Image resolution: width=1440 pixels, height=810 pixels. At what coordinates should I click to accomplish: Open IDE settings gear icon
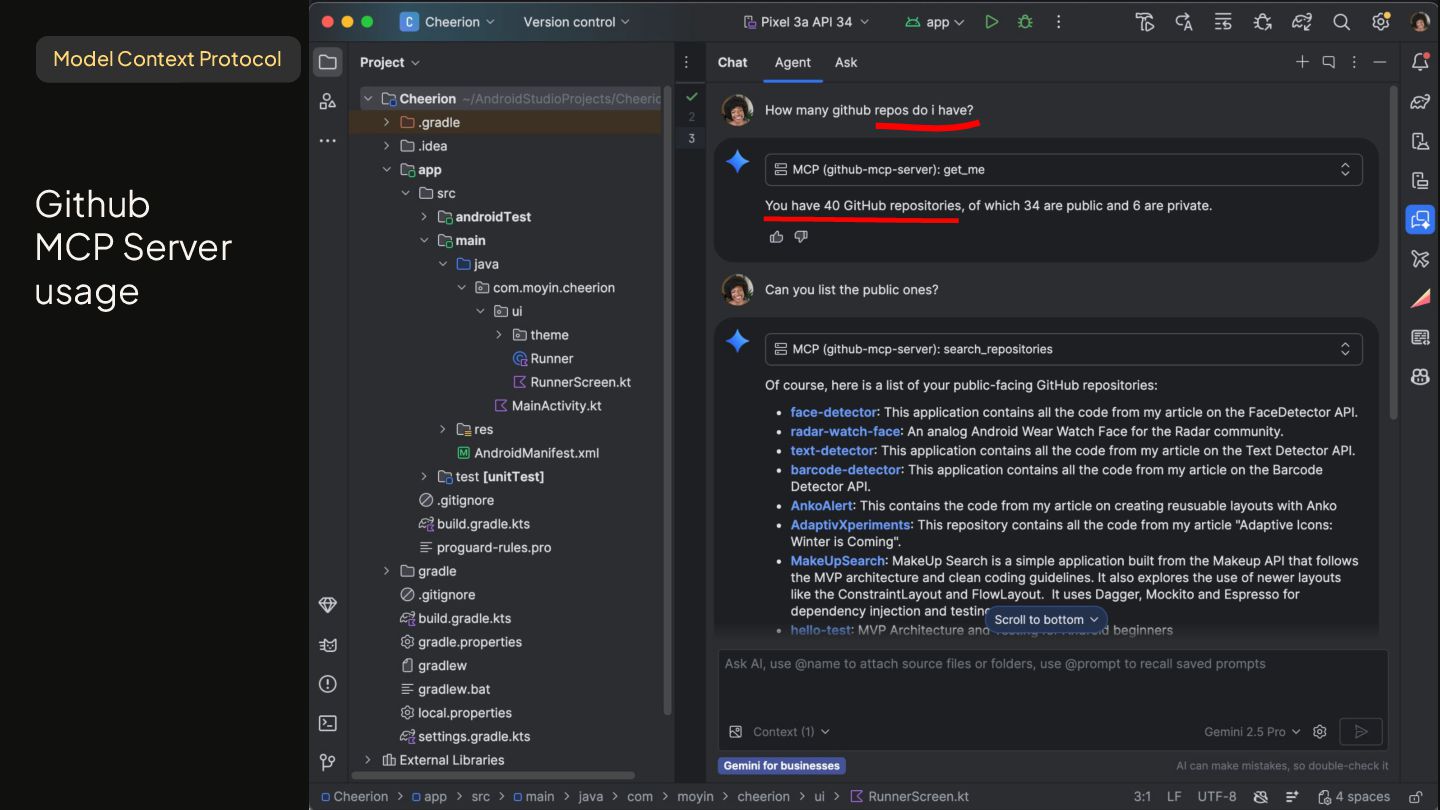click(x=1380, y=22)
